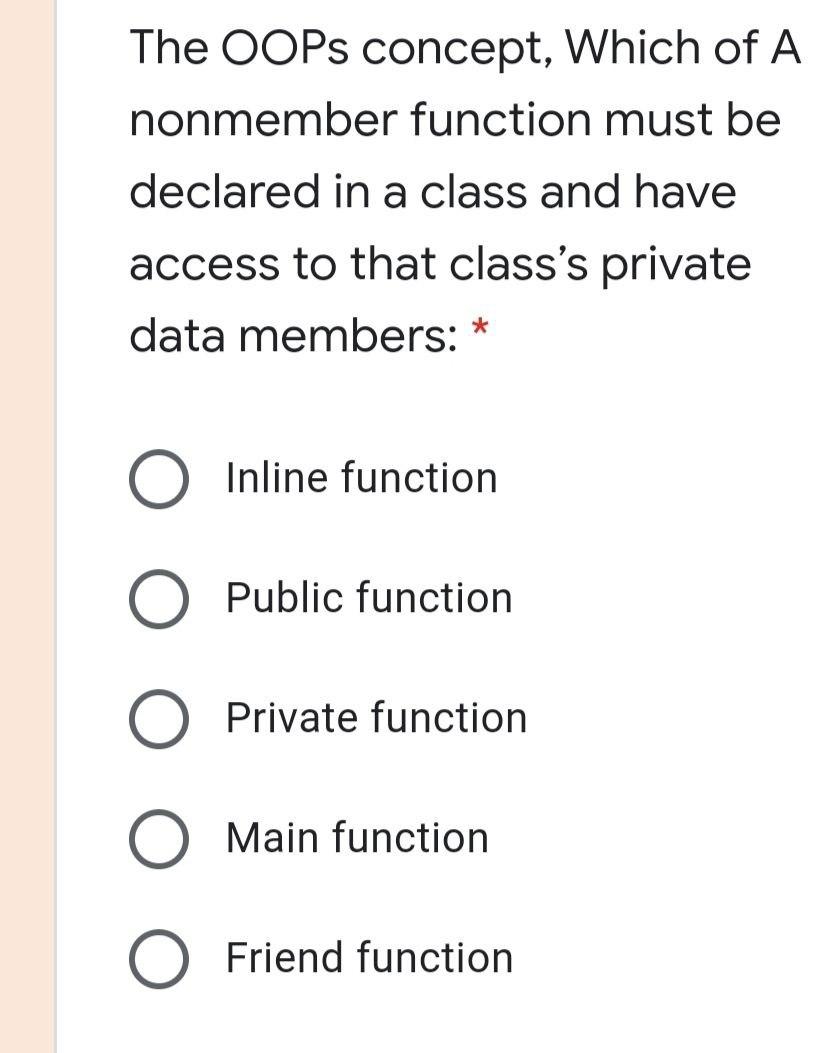Click the 'Inline function' label text
This screenshot has width=829, height=1053.
click(x=361, y=477)
